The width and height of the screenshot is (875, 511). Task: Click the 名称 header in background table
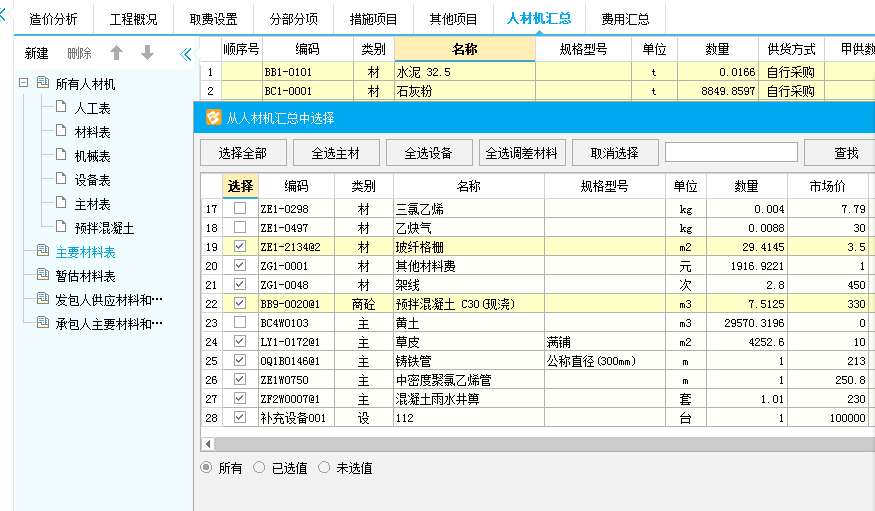465,49
